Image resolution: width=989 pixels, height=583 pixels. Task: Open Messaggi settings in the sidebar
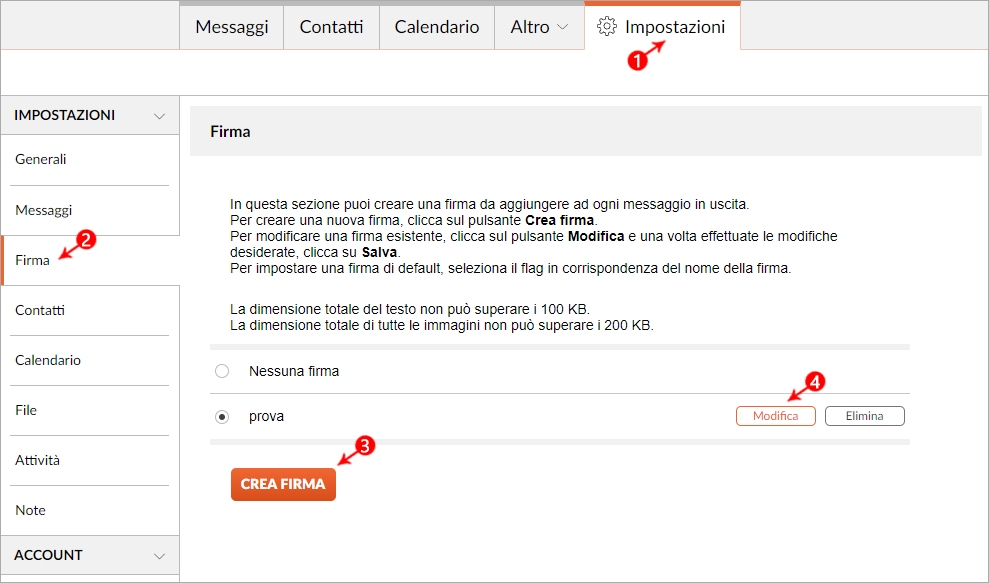44,210
